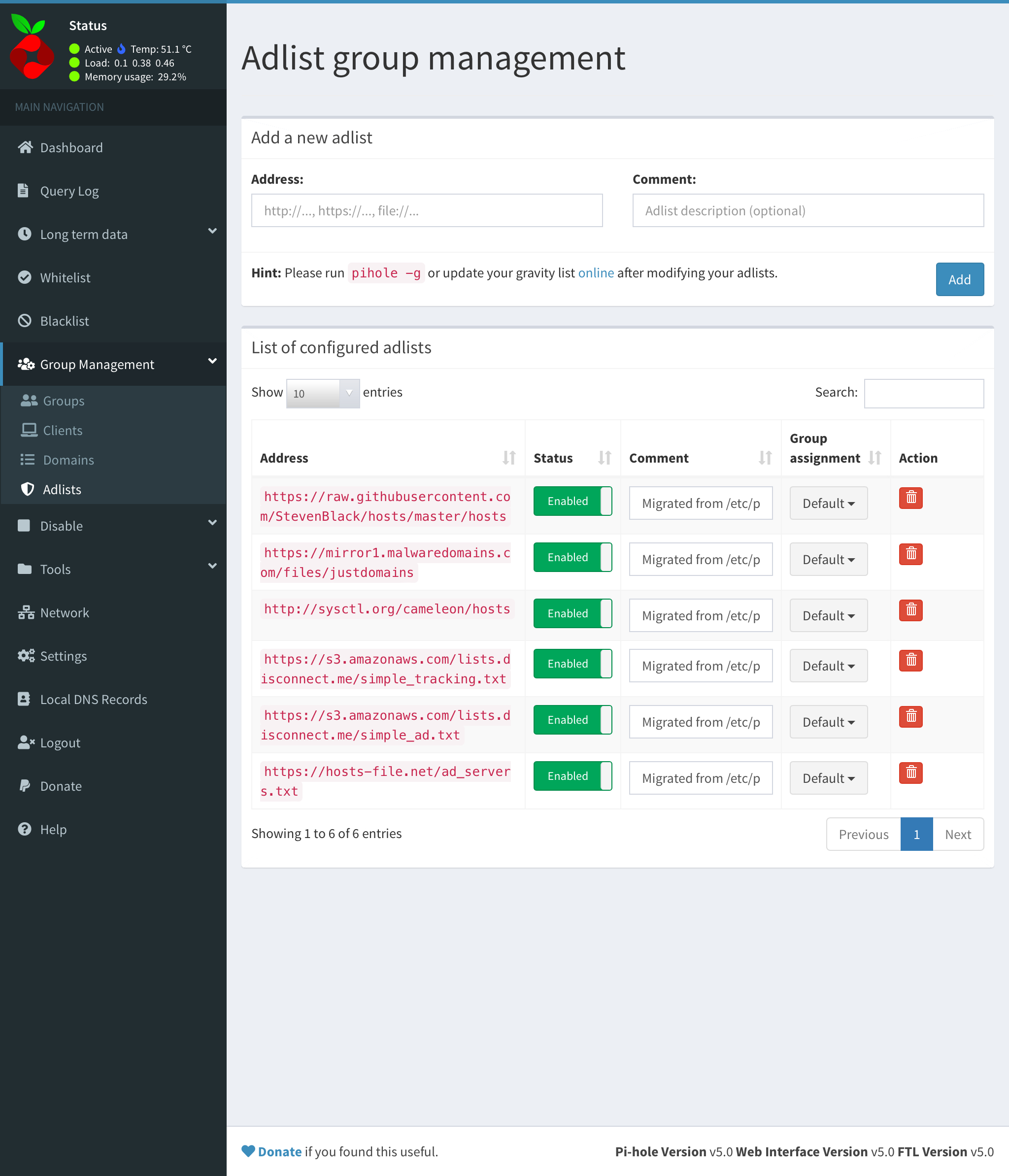Delete the StevenBlack hosts adlist
This screenshot has height=1176, width=1009.
point(910,498)
